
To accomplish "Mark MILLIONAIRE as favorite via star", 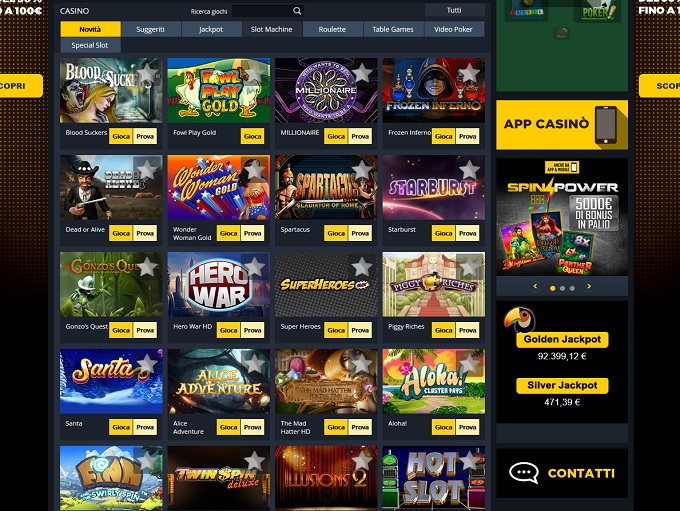I will pos(362,72).
